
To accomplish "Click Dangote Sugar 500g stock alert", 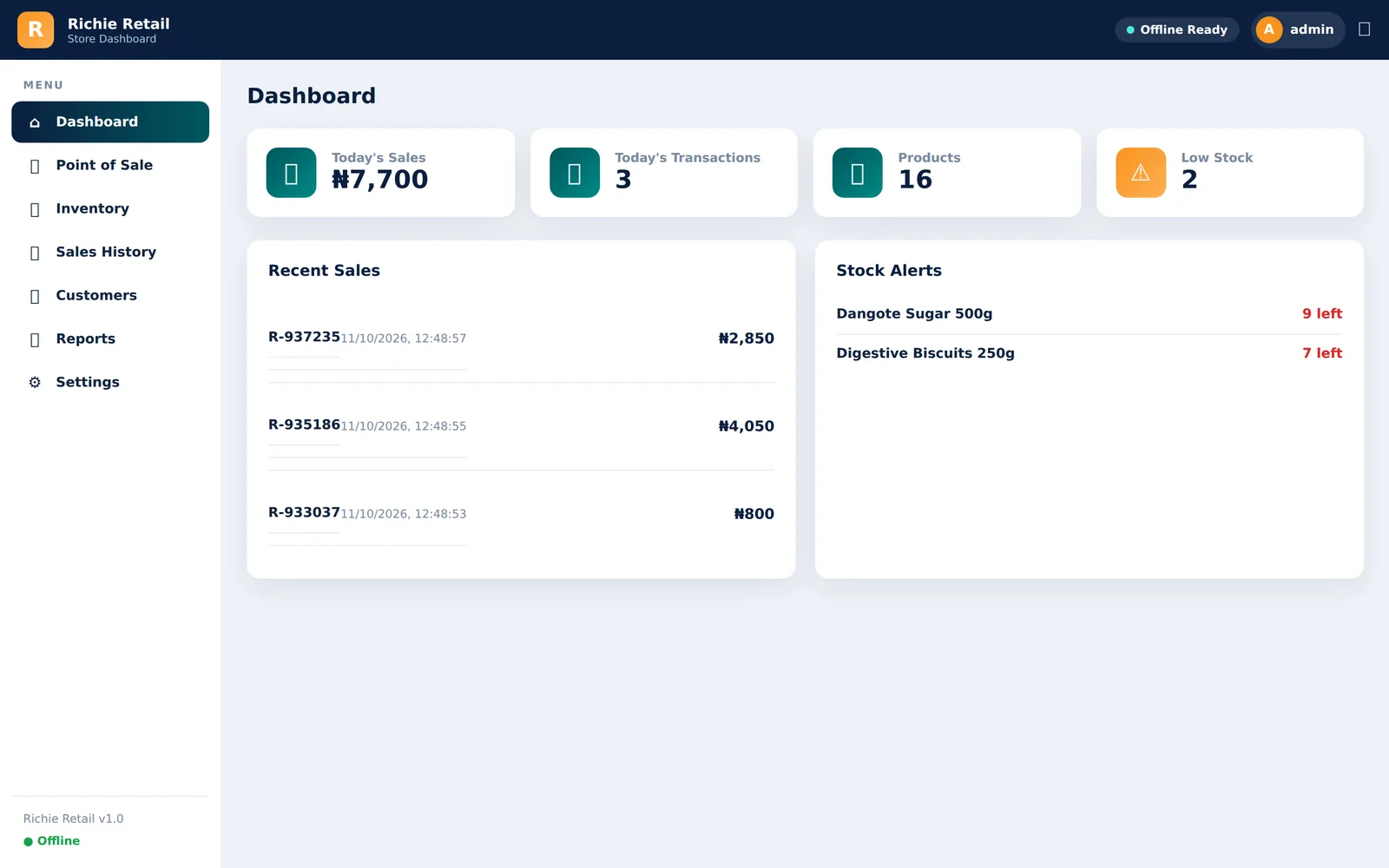I will coord(914,313).
